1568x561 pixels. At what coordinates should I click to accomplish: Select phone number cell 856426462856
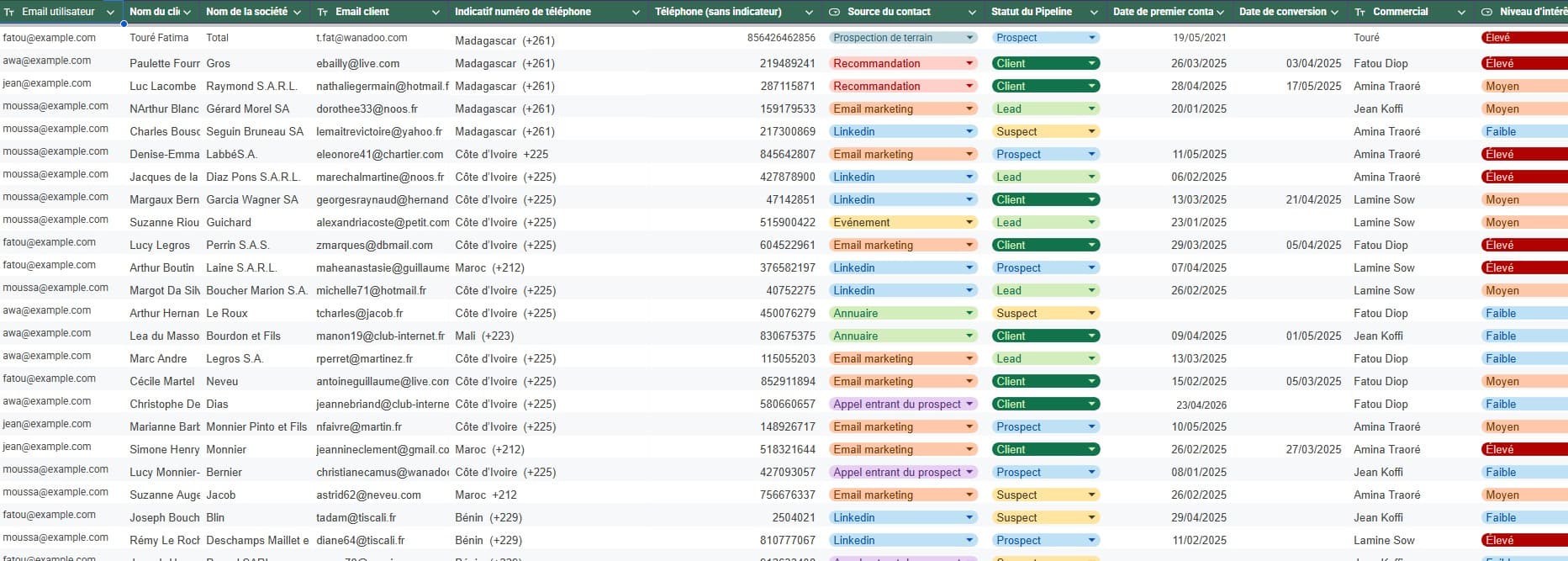pos(781,38)
